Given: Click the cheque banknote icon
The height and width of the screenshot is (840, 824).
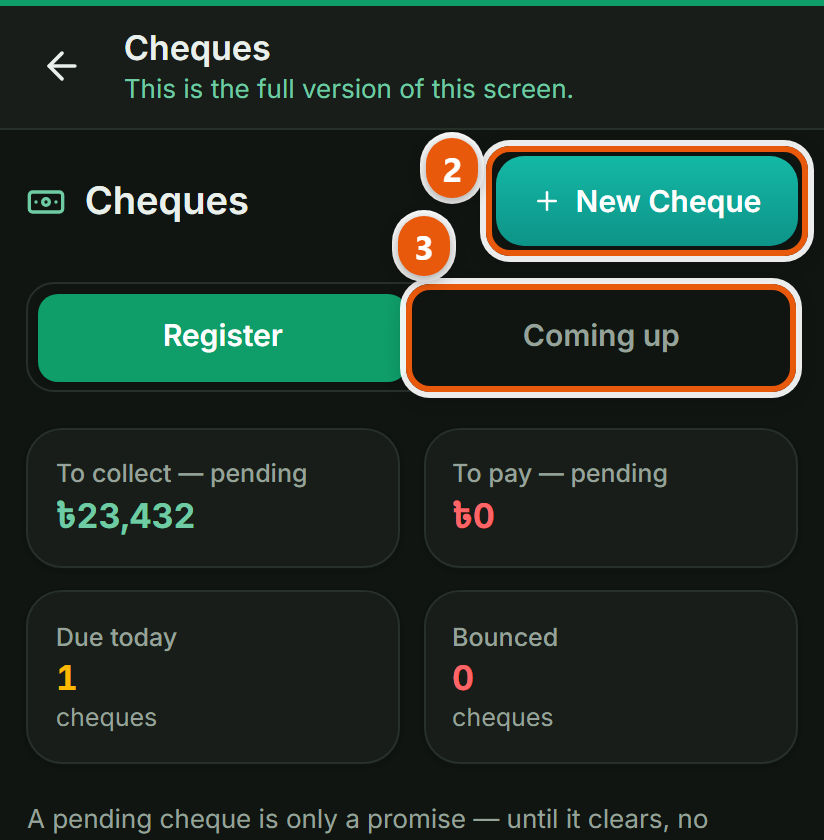Looking at the screenshot, I should pos(46,202).
